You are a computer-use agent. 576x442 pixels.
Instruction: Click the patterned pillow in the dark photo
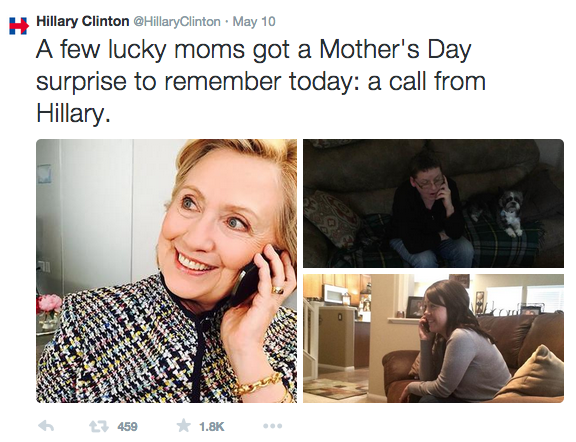[x=331, y=217]
